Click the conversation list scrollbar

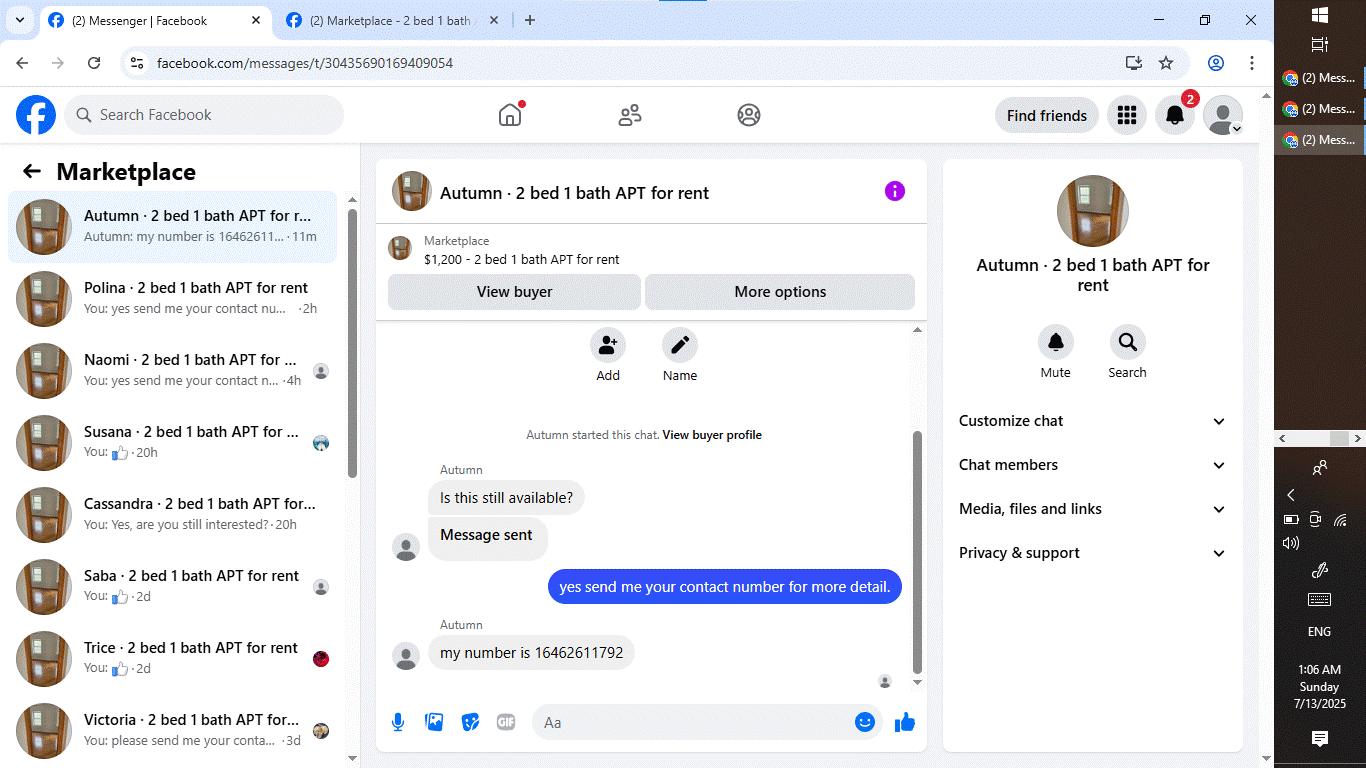pos(352,343)
